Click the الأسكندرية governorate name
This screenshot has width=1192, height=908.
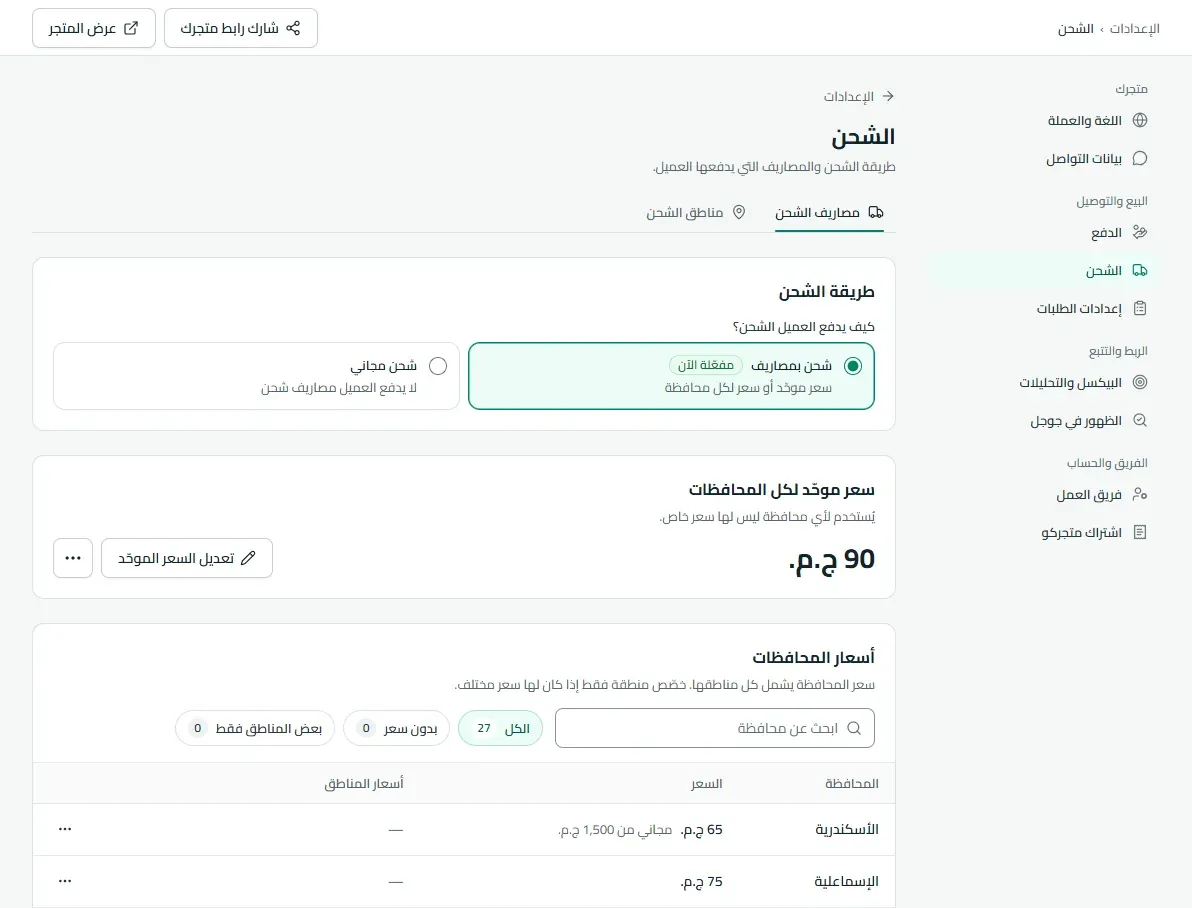pyautogui.click(x=847, y=830)
